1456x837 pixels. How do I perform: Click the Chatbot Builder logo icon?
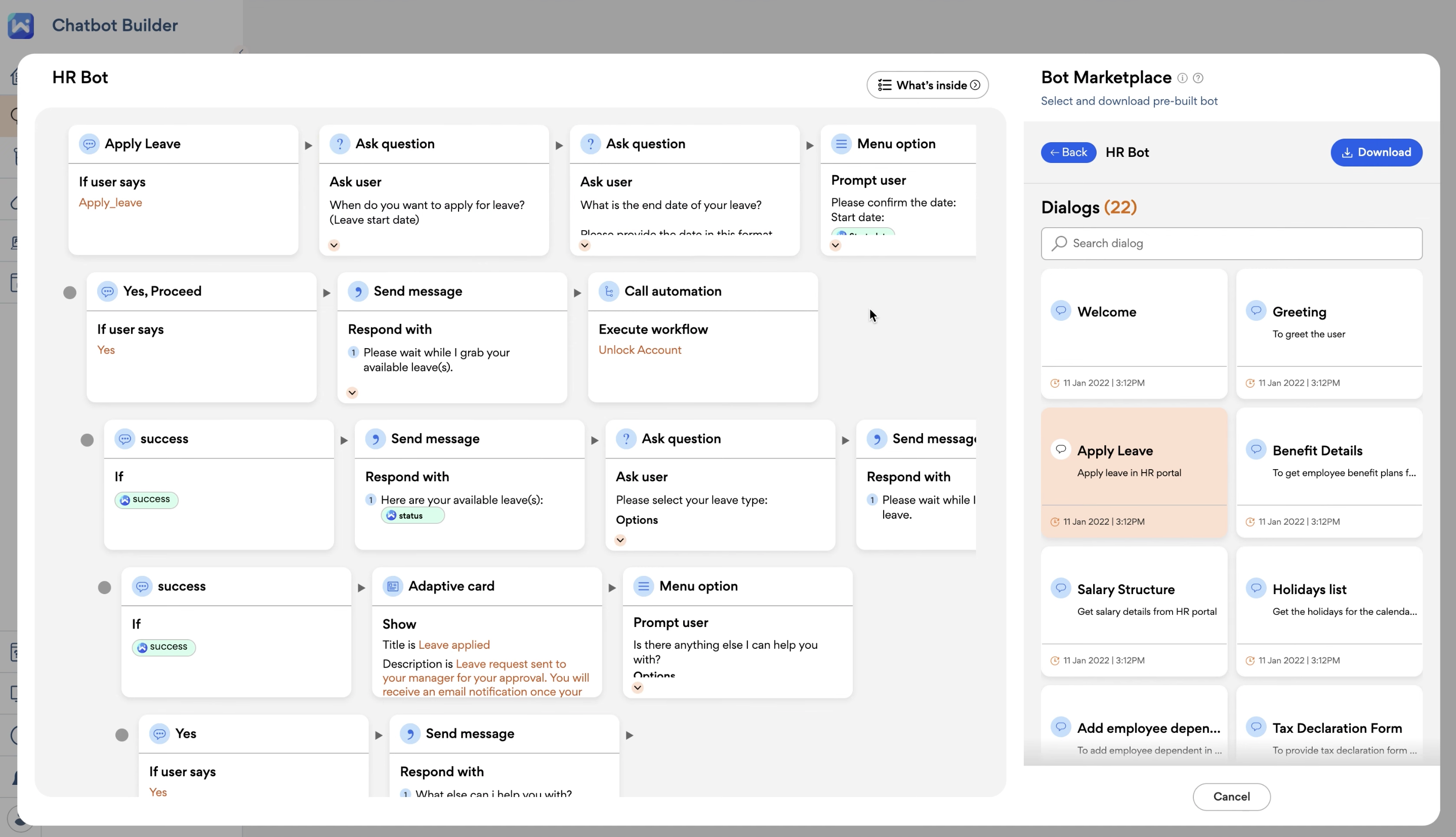[21, 25]
